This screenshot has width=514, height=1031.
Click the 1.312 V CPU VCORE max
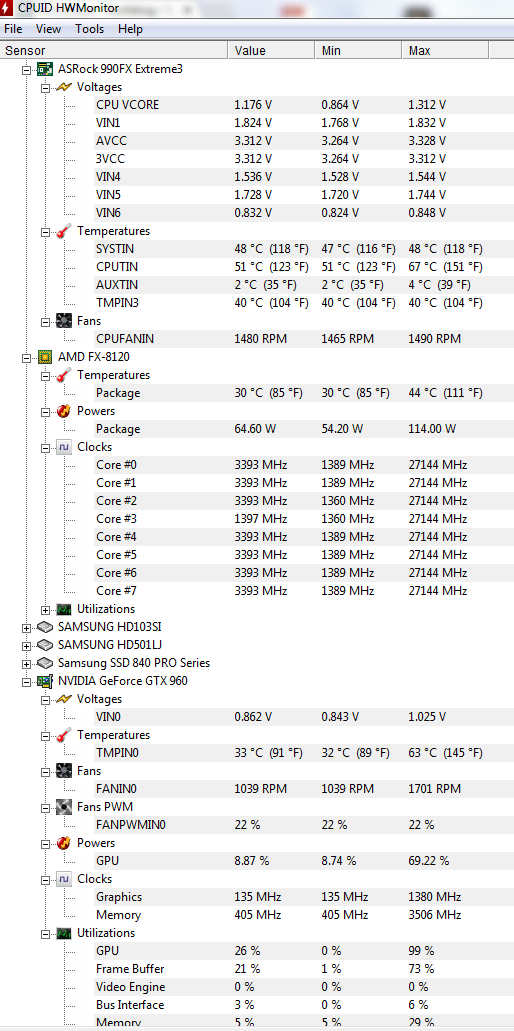pos(427,105)
